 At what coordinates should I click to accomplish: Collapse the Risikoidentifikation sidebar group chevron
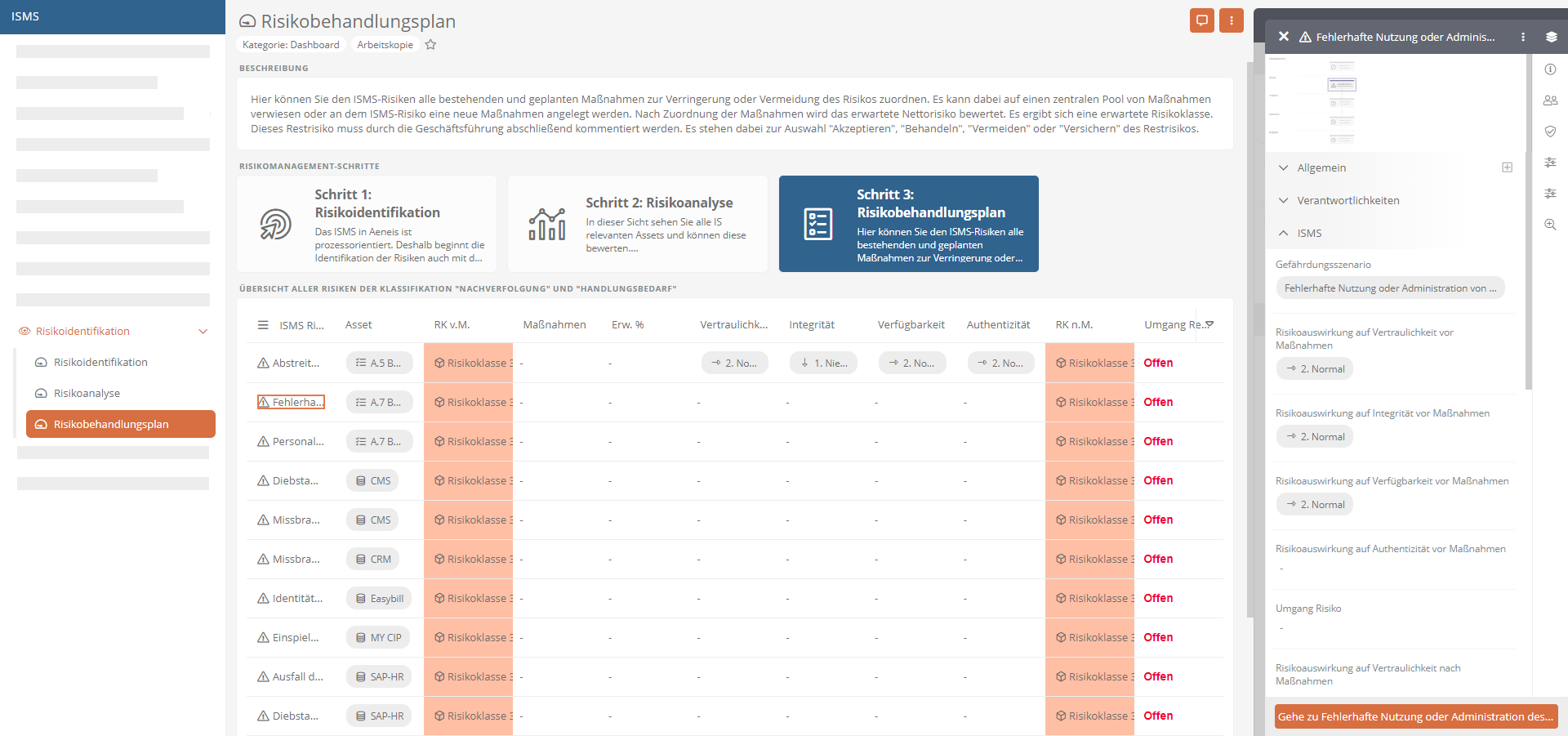point(203,331)
